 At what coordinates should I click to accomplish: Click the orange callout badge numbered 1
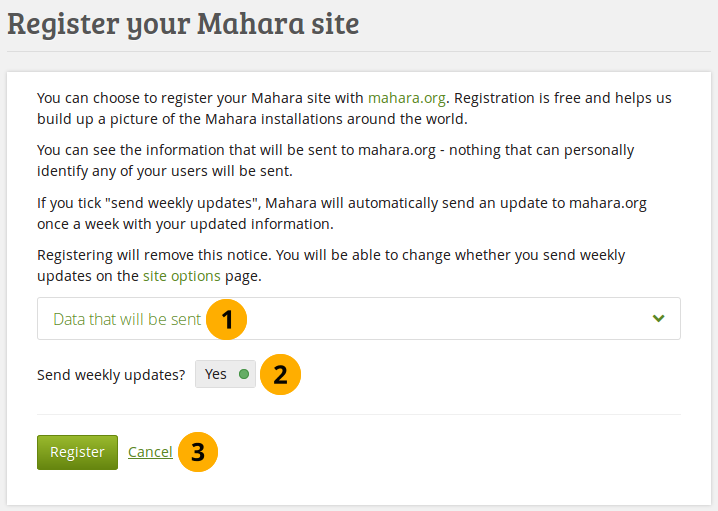point(229,319)
